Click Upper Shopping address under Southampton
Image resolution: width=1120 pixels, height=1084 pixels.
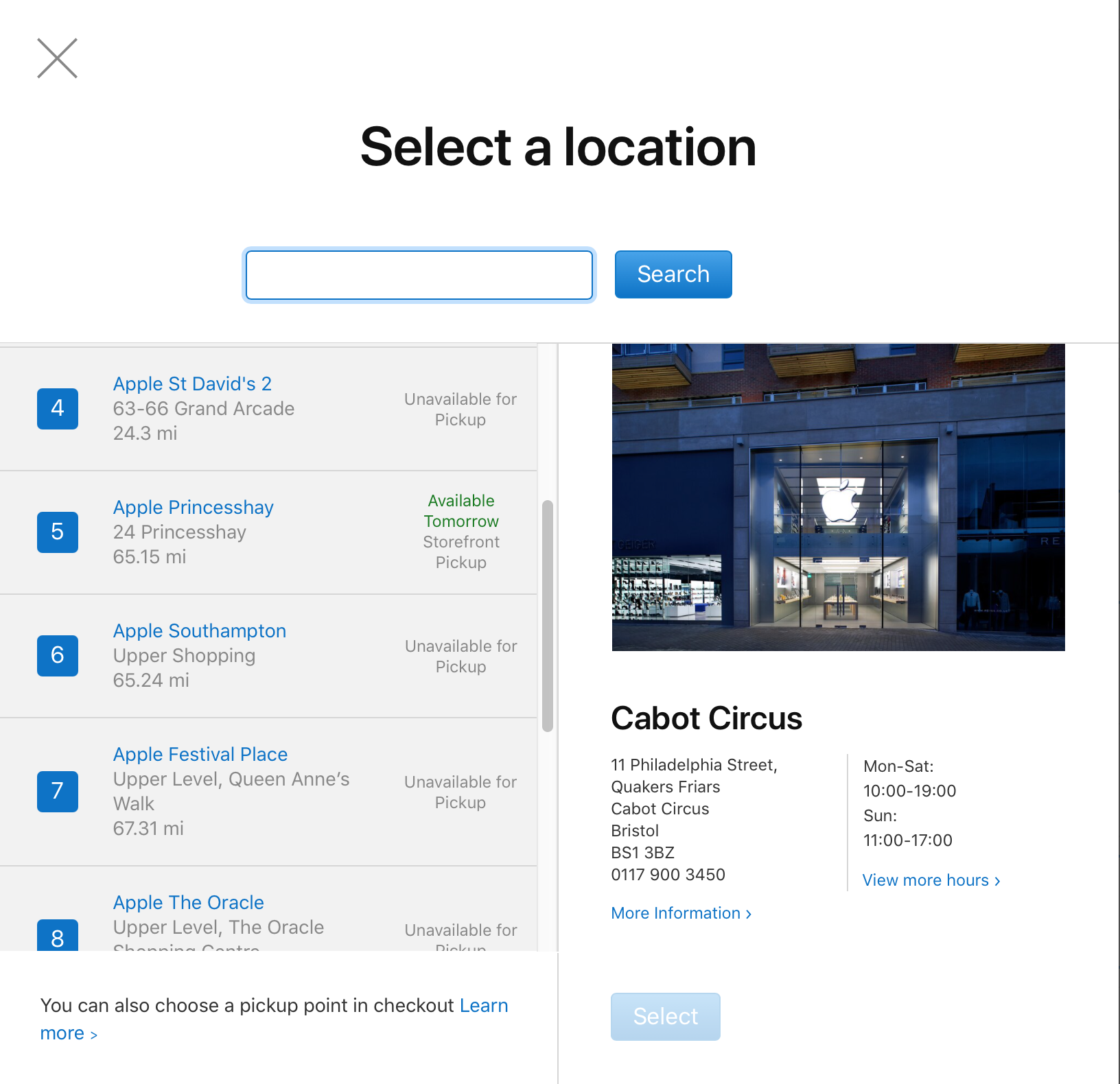pos(185,655)
